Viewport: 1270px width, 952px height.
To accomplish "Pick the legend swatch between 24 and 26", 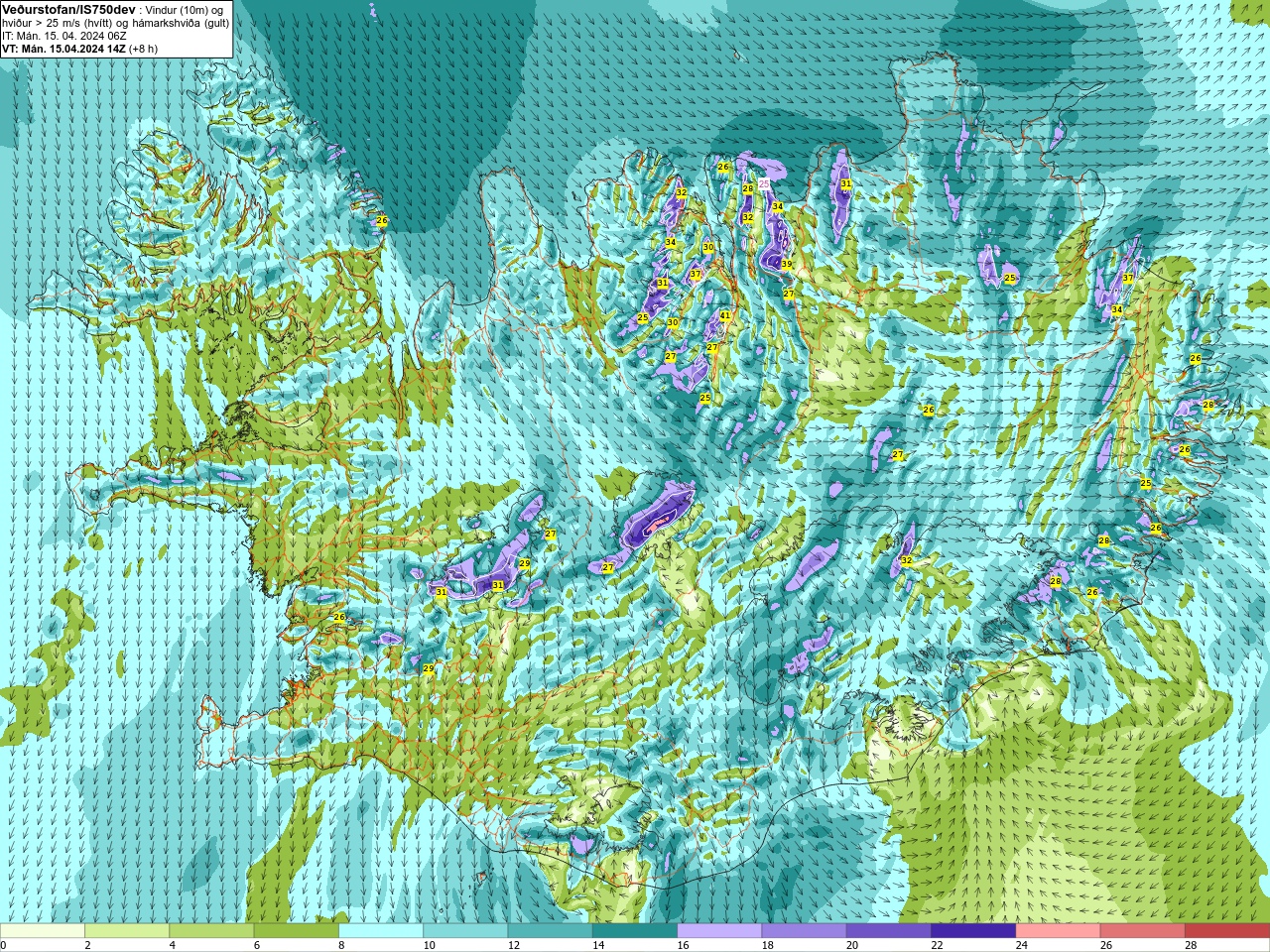I will pos(1058,931).
